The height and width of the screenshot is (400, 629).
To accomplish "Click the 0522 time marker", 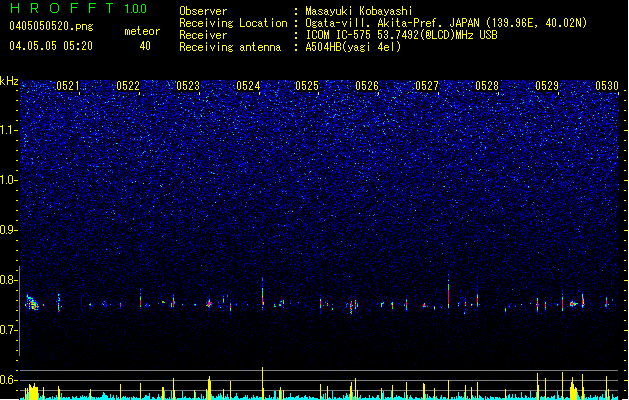I will coord(128,86).
